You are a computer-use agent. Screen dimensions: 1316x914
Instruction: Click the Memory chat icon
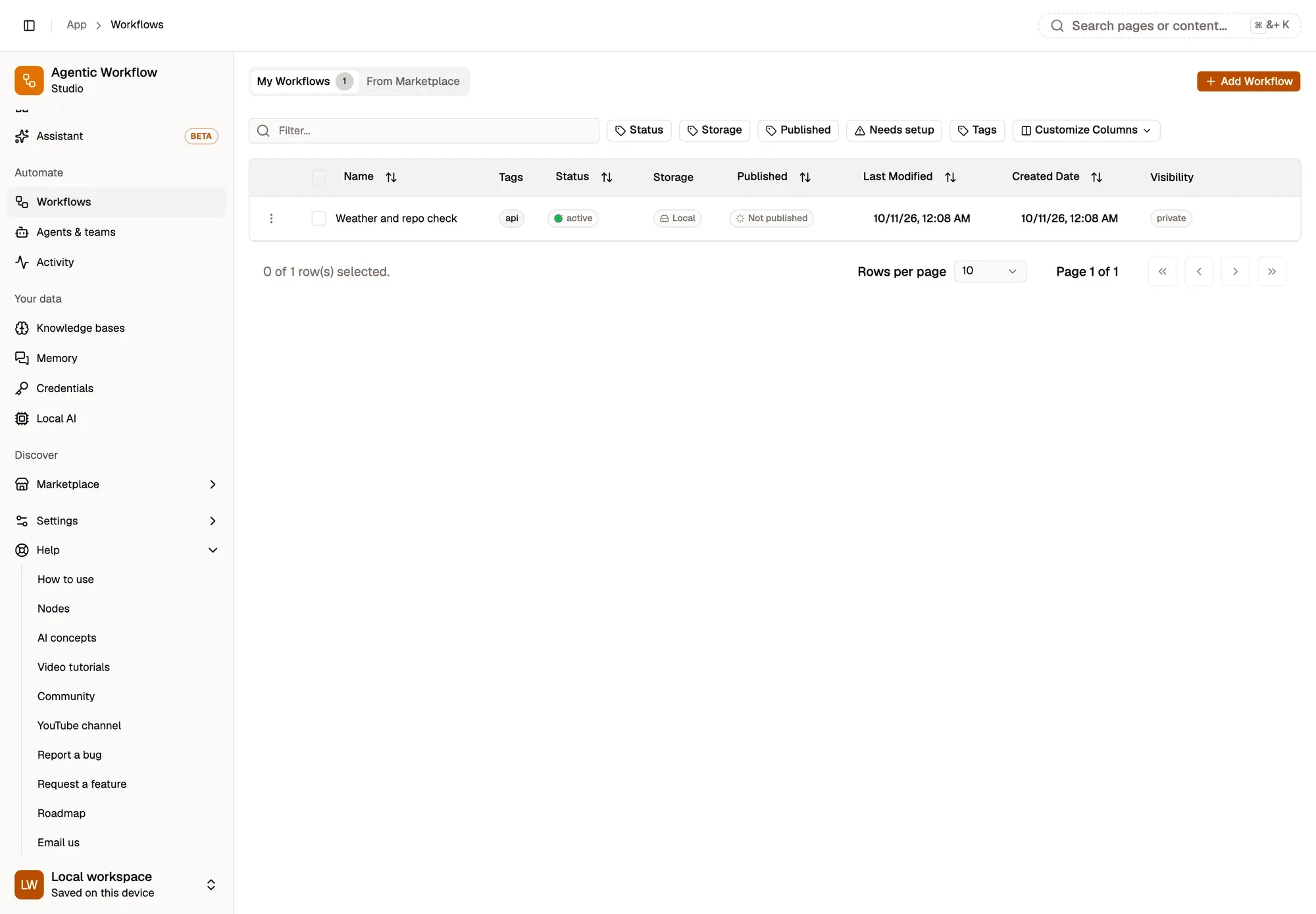pyautogui.click(x=22, y=358)
